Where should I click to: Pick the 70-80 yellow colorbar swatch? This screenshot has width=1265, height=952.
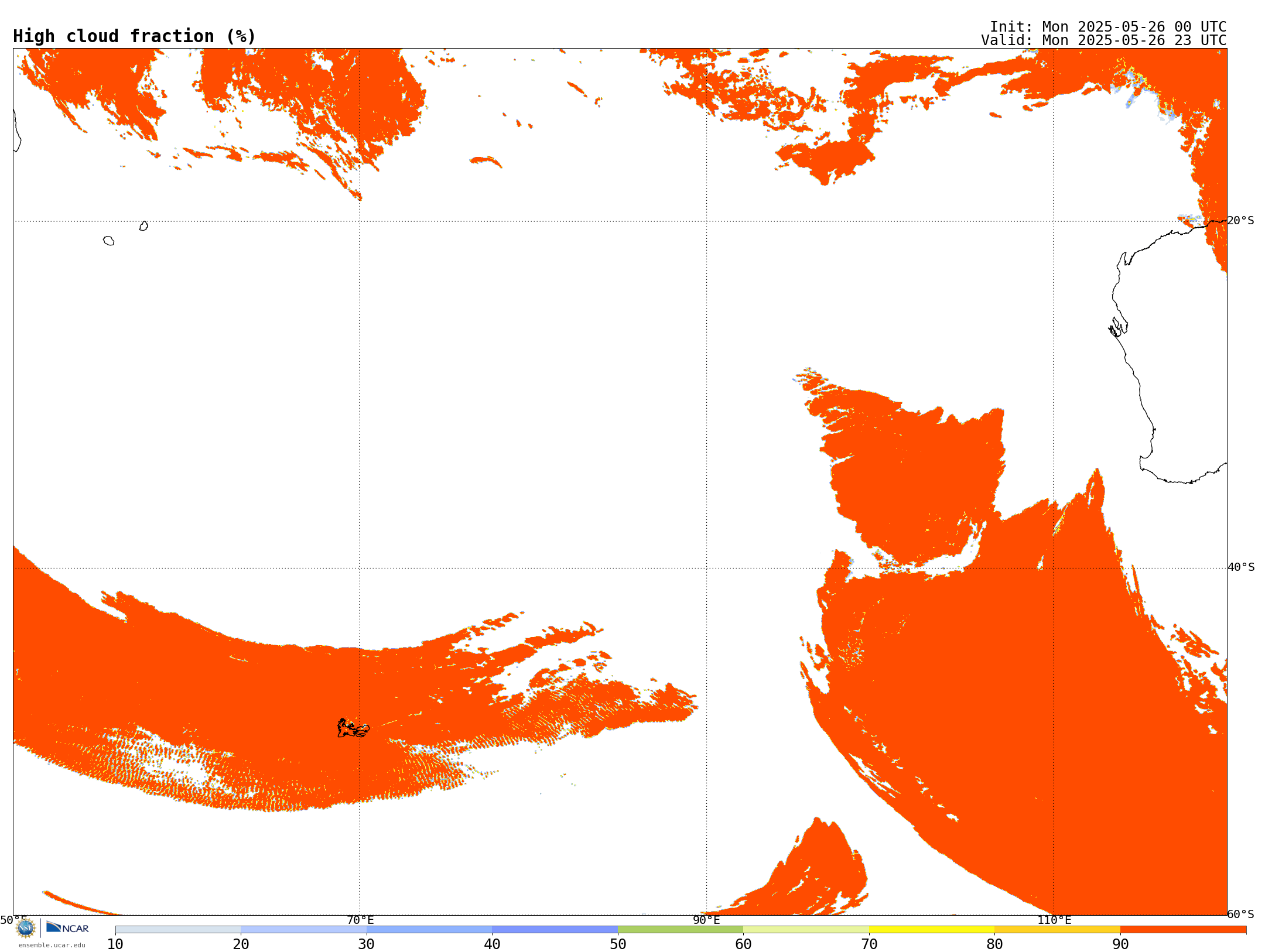coord(932,930)
